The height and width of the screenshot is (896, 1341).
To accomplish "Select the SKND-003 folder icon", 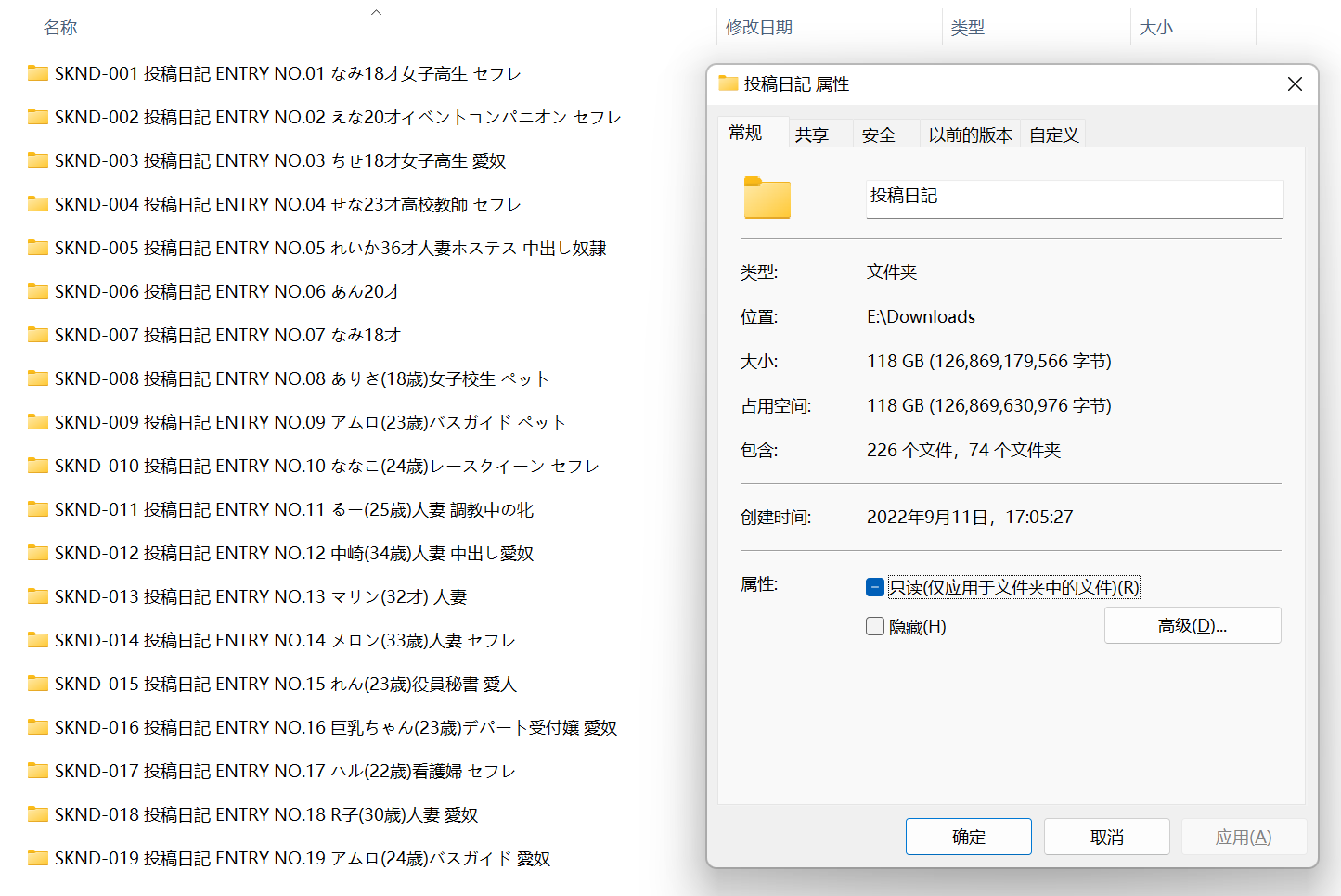I will [x=38, y=160].
